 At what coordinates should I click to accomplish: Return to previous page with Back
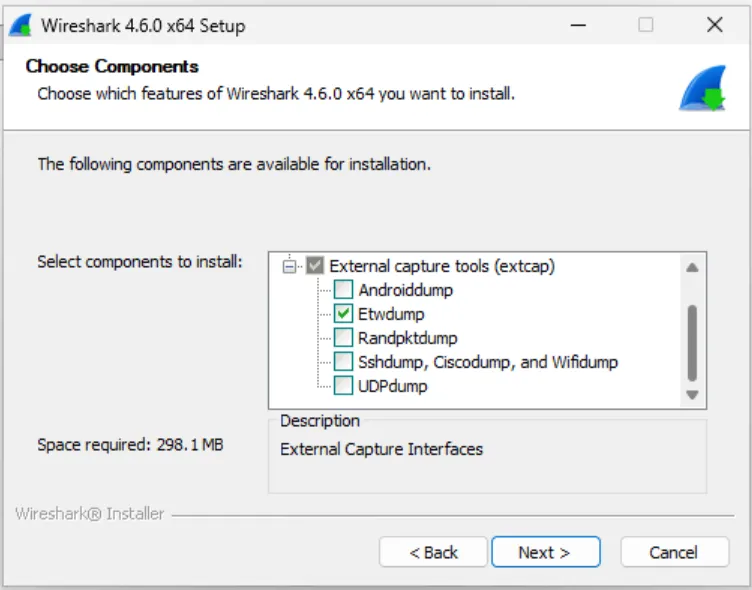tap(433, 552)
